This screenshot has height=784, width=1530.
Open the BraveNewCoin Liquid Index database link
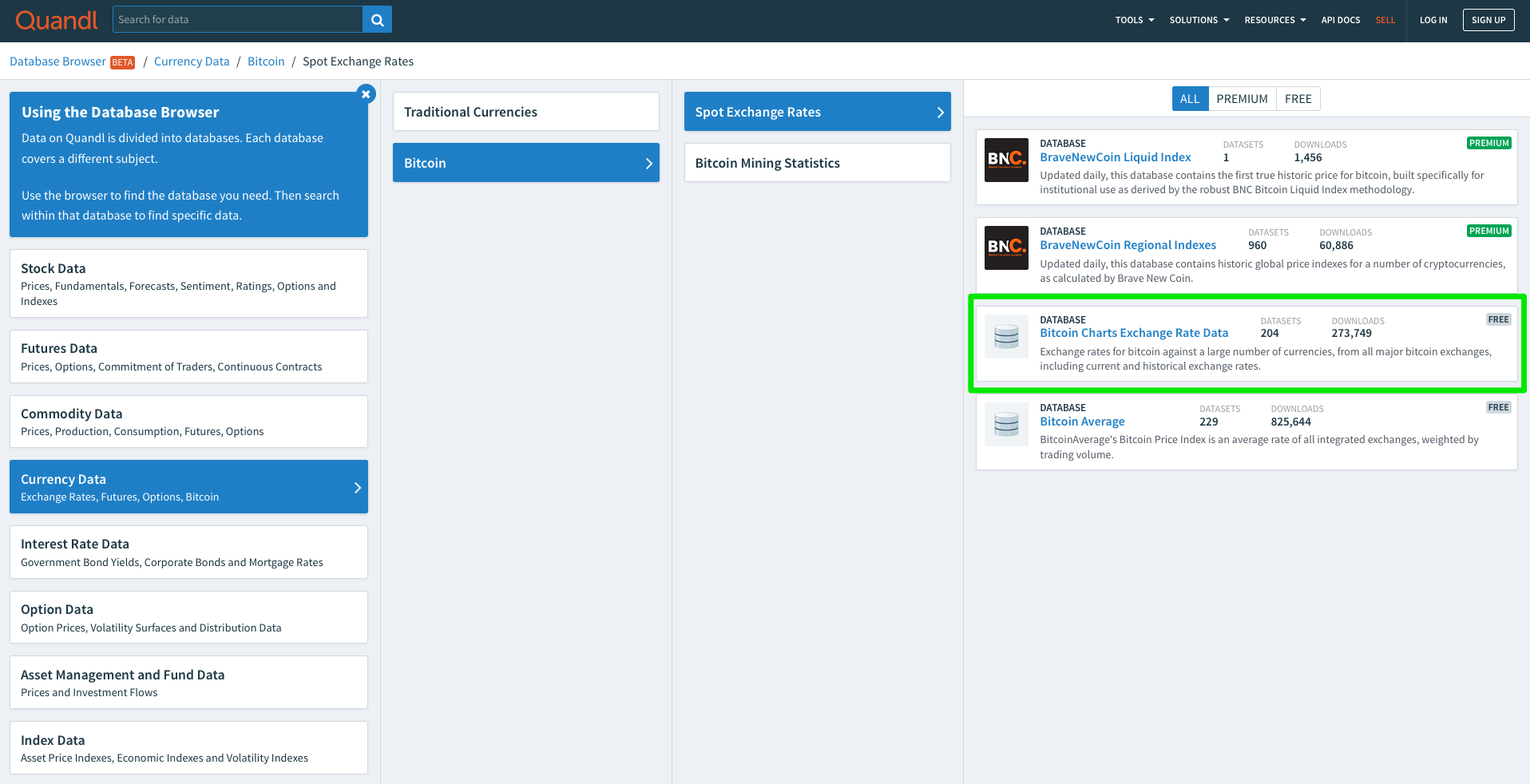click(x=1115, y=157)
